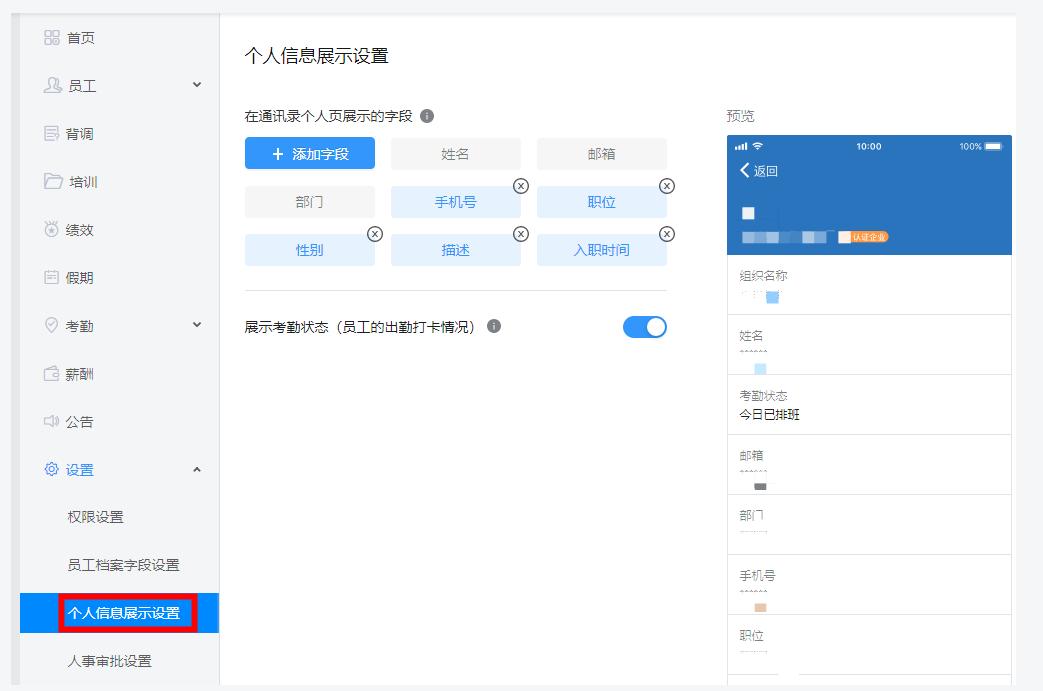Click the 公告 announcement icon
Screen dimensions: 1043x691
55,422
